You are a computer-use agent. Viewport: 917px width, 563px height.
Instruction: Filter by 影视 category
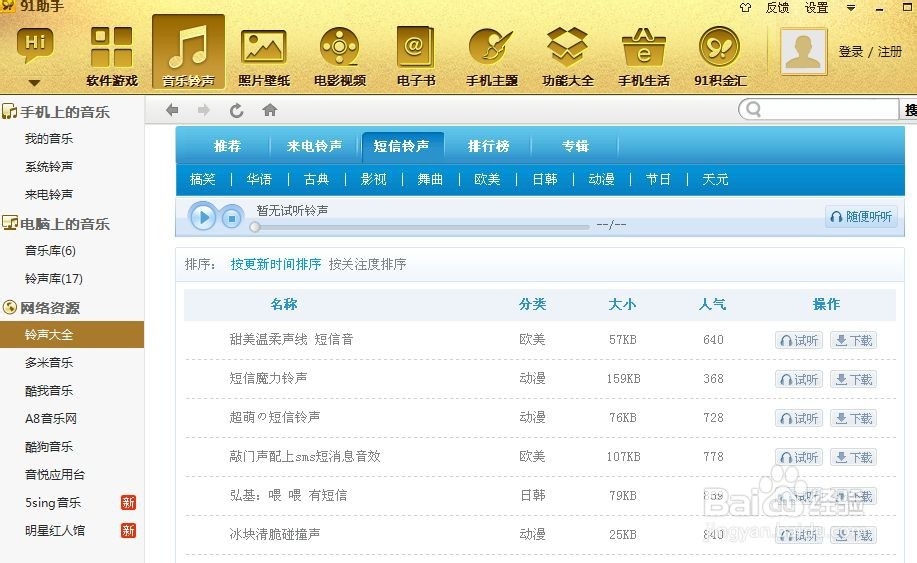[373, 179]
